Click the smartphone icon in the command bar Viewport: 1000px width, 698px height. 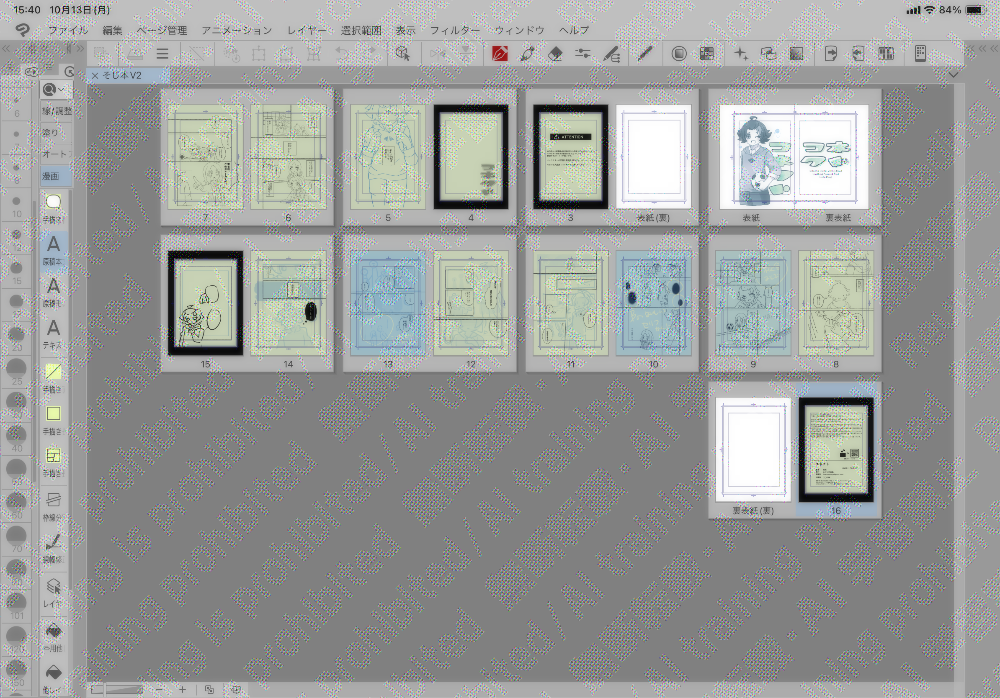pos(920,54)
